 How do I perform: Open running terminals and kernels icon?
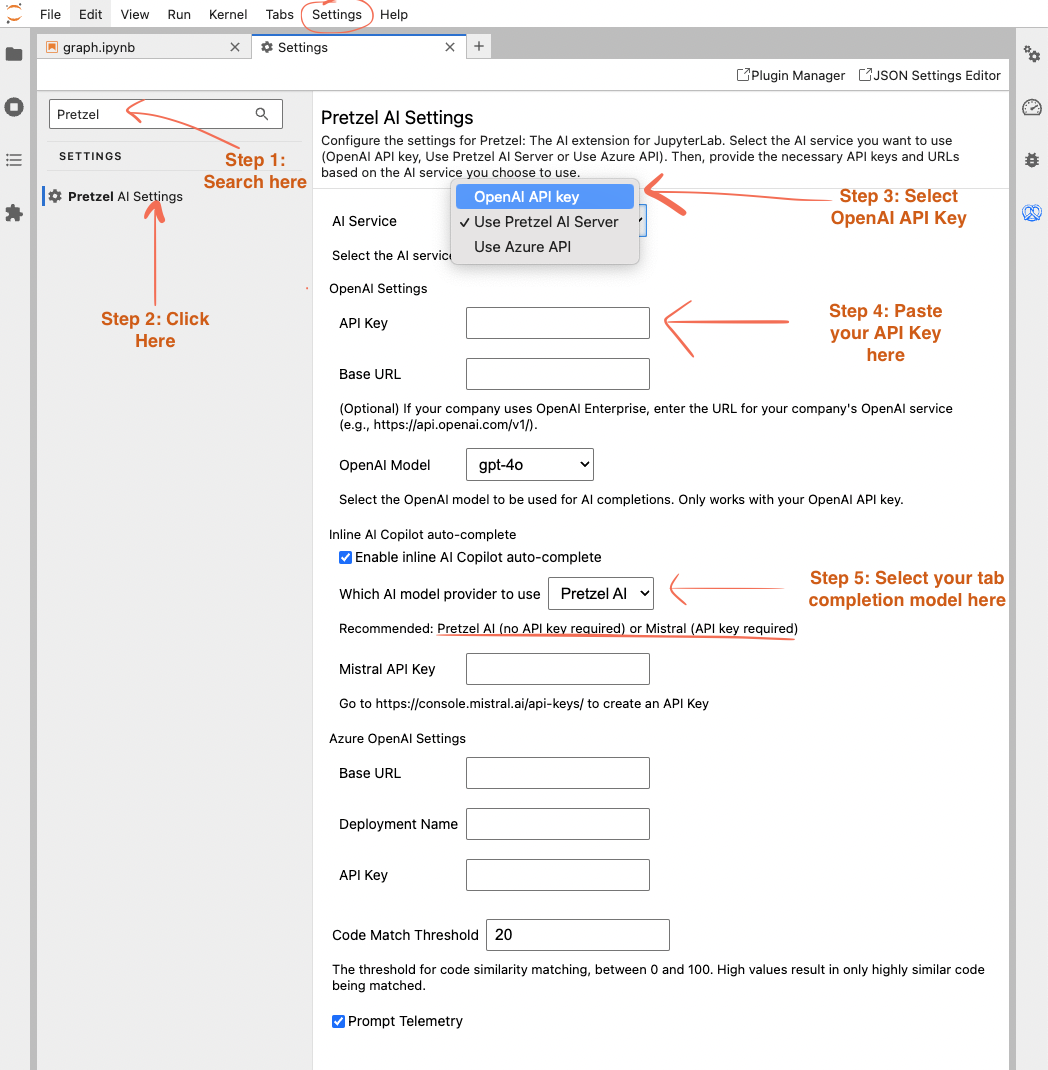click(x=14, y=107)
